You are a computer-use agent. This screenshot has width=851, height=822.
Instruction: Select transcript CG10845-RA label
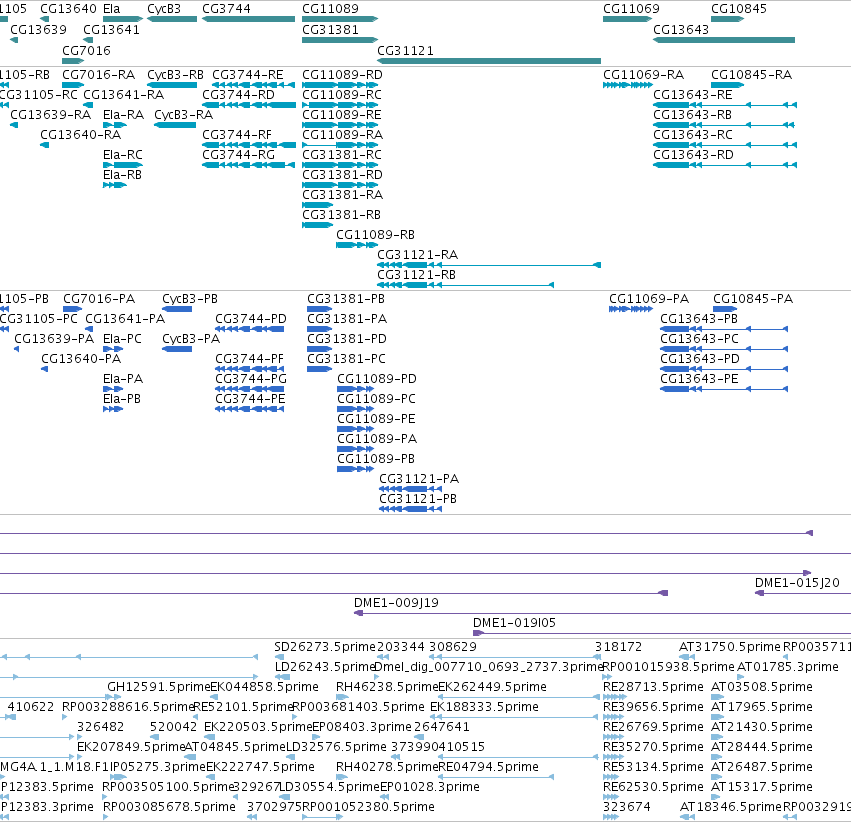pyautogui.click(x=752, y=74)
